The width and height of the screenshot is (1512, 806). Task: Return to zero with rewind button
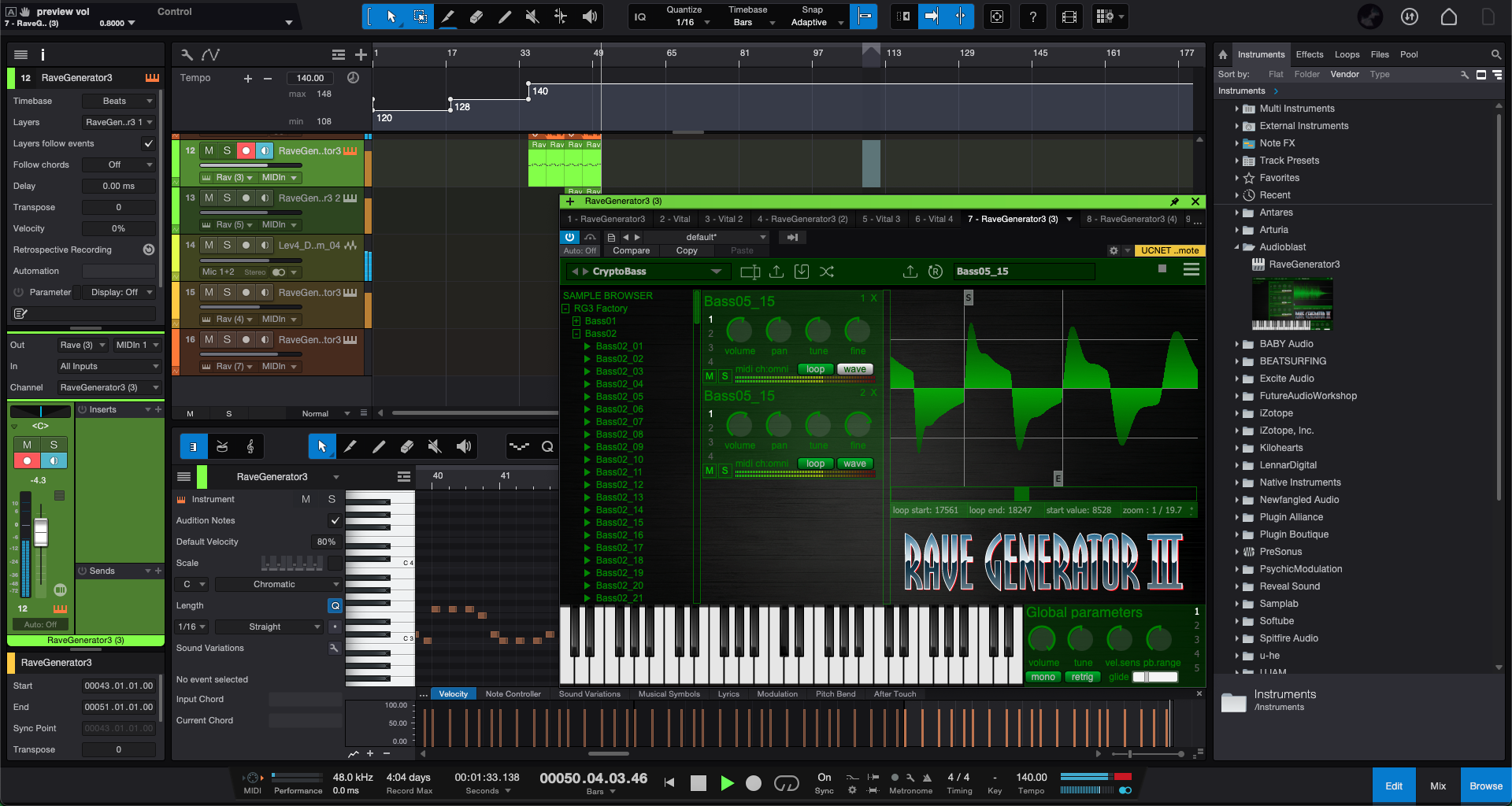[669, 782]
